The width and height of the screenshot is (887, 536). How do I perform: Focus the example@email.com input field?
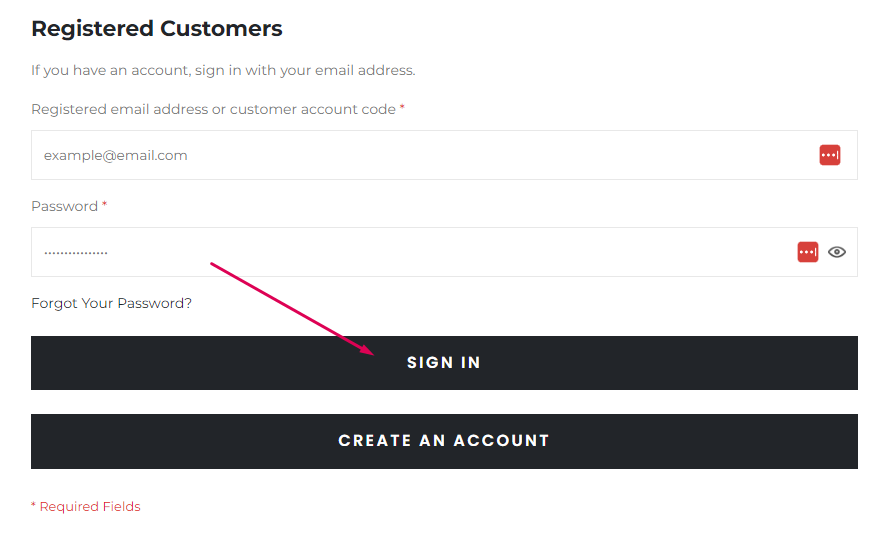(444, 155)
